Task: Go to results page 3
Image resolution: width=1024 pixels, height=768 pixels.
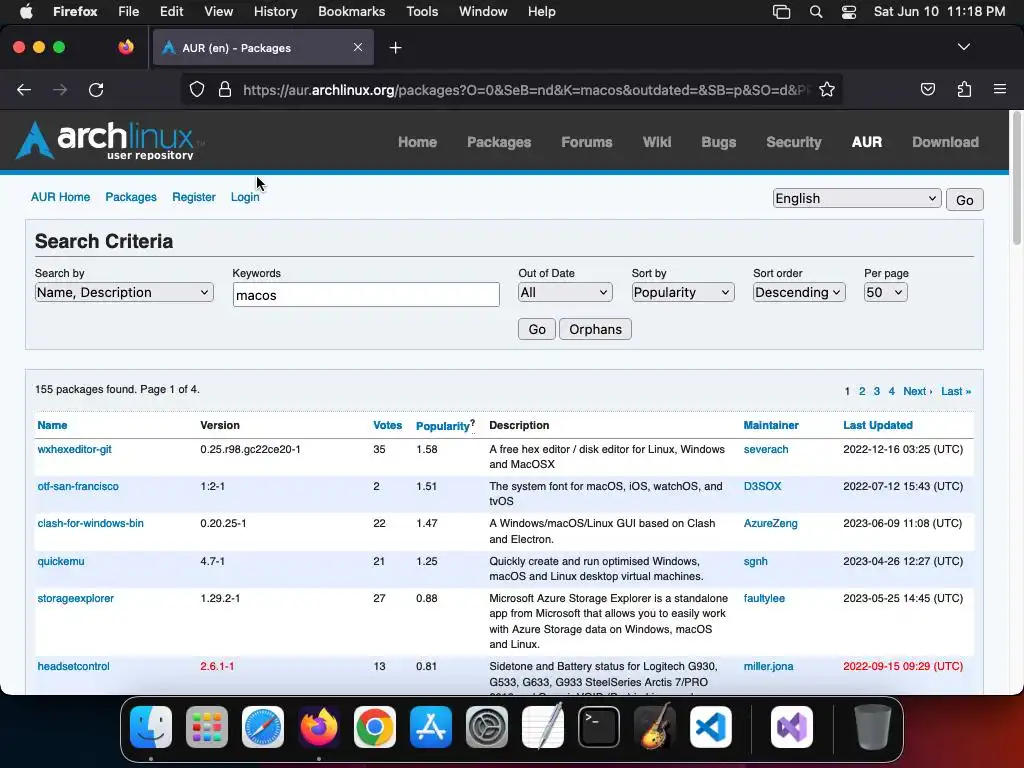Action: click(x=876, y=391)
